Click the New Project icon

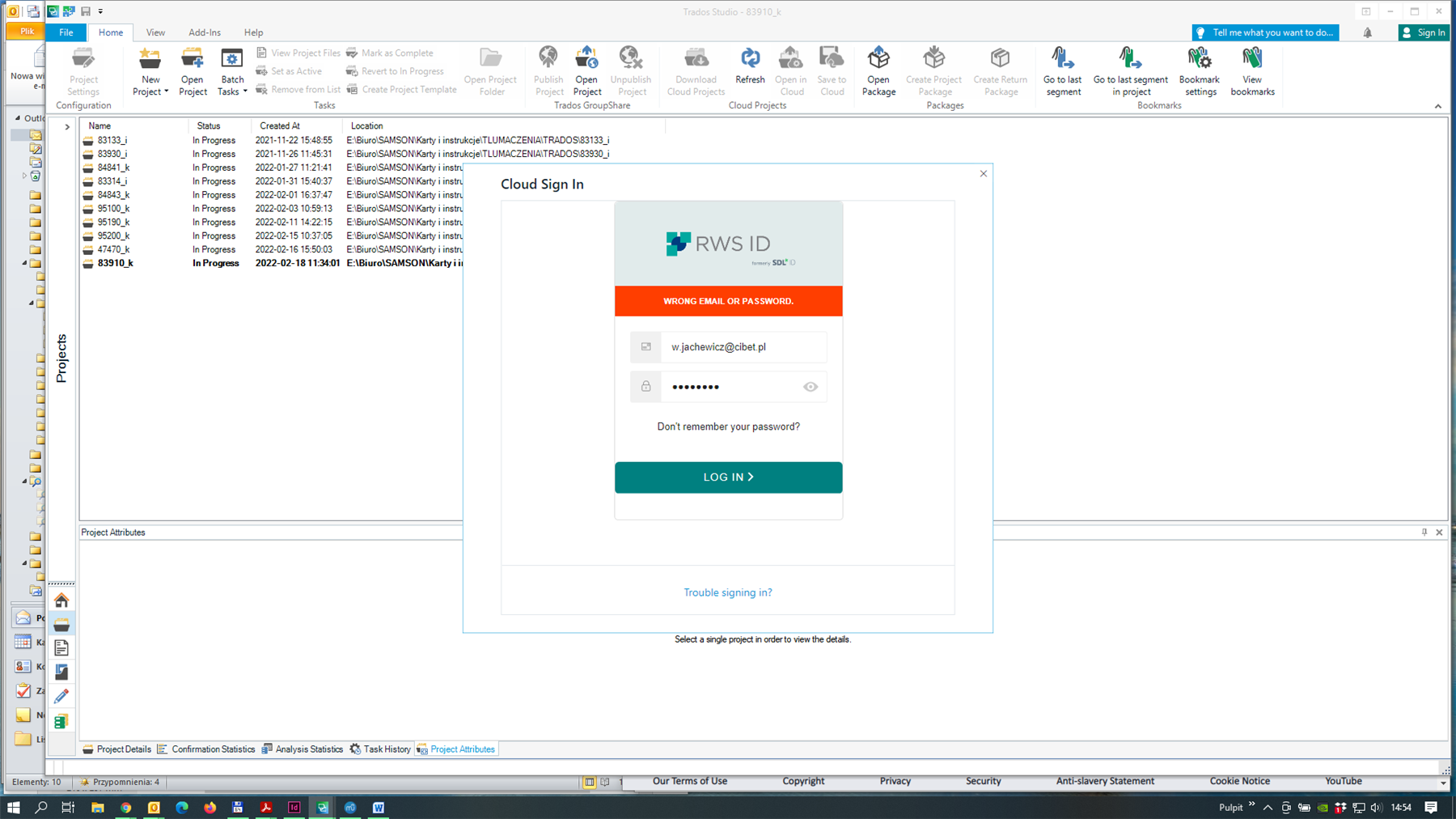click(150, 58)
